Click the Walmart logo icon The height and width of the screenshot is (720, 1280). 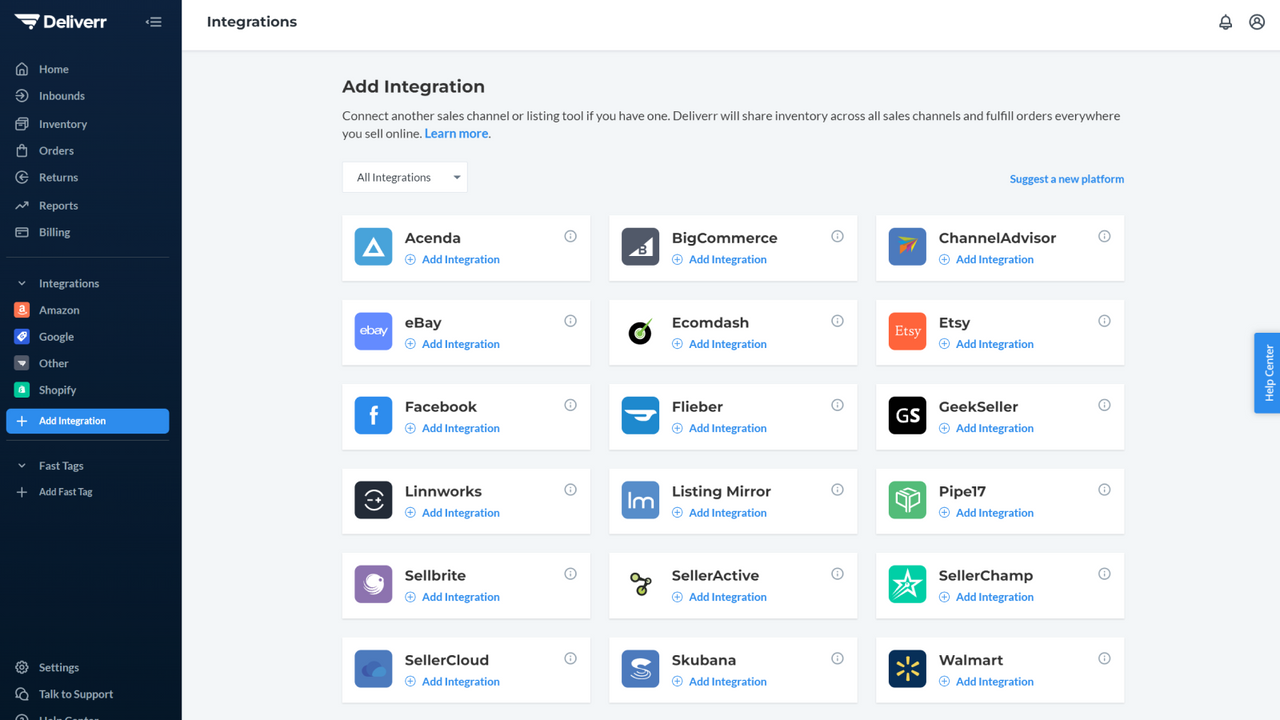tap(907, 669)
